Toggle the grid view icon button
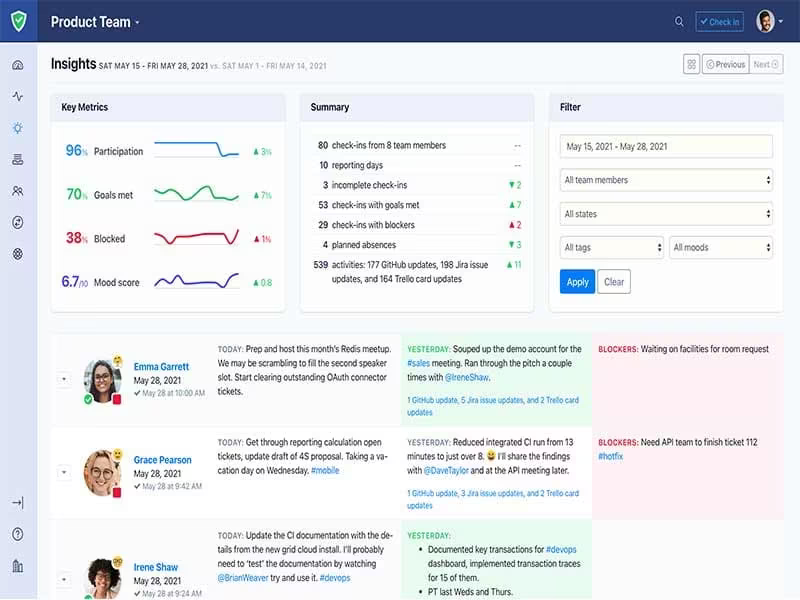This screenshot has height=600, width=800. [x=691, y=64]
